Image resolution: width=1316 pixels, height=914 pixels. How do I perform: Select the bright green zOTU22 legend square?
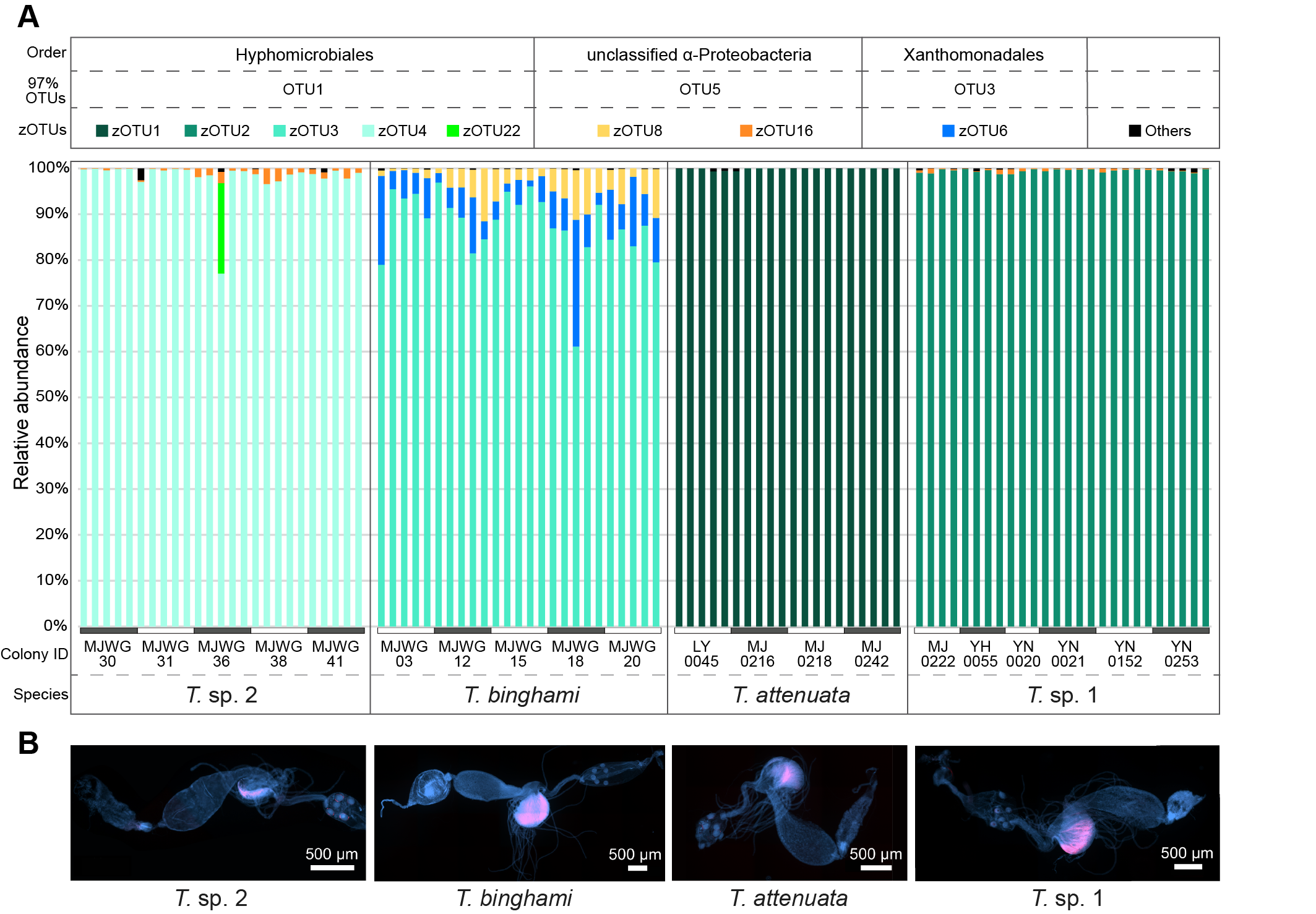tap(453, 130)
